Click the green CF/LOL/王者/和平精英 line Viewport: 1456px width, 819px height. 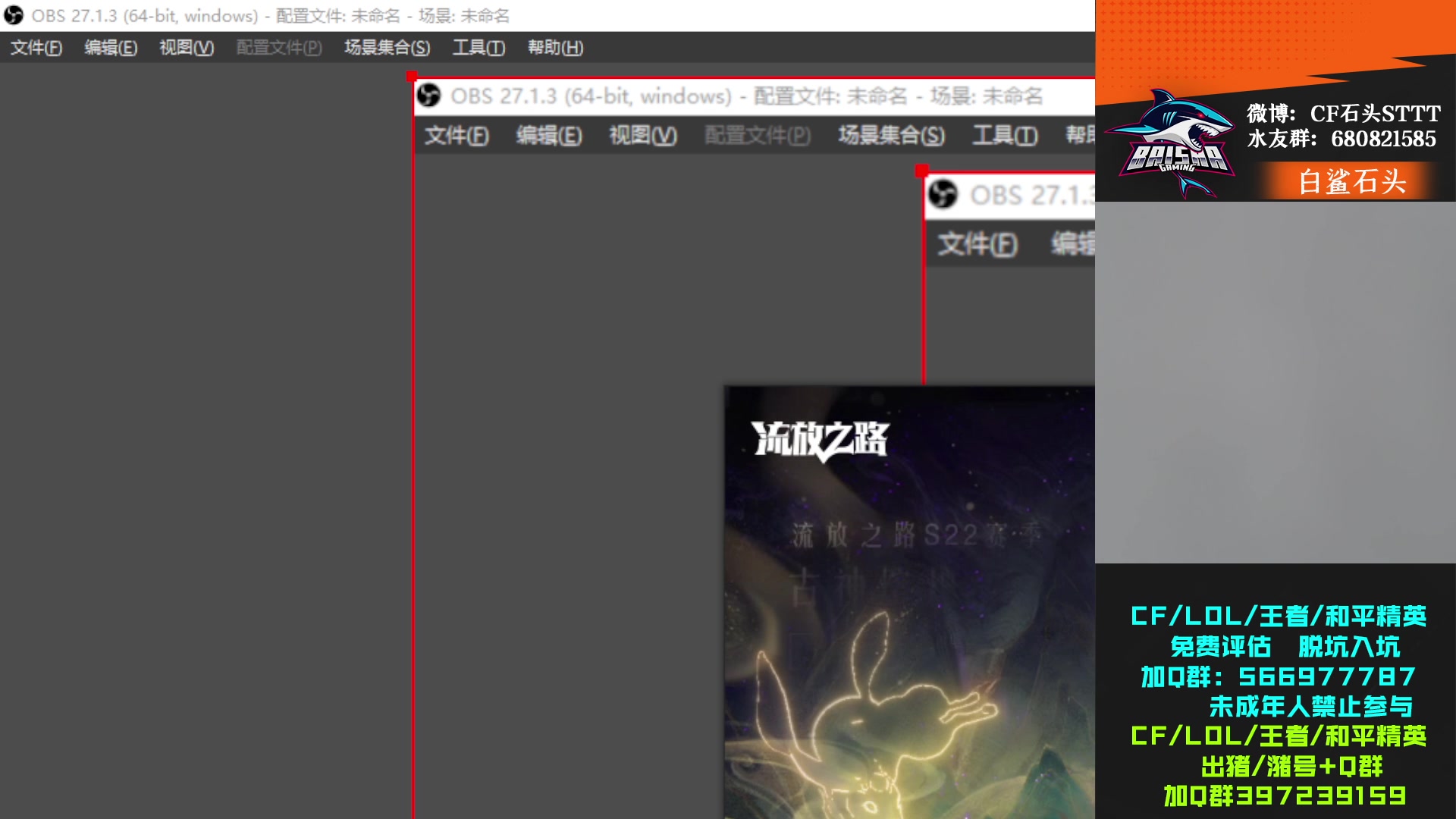point(1279,736)
